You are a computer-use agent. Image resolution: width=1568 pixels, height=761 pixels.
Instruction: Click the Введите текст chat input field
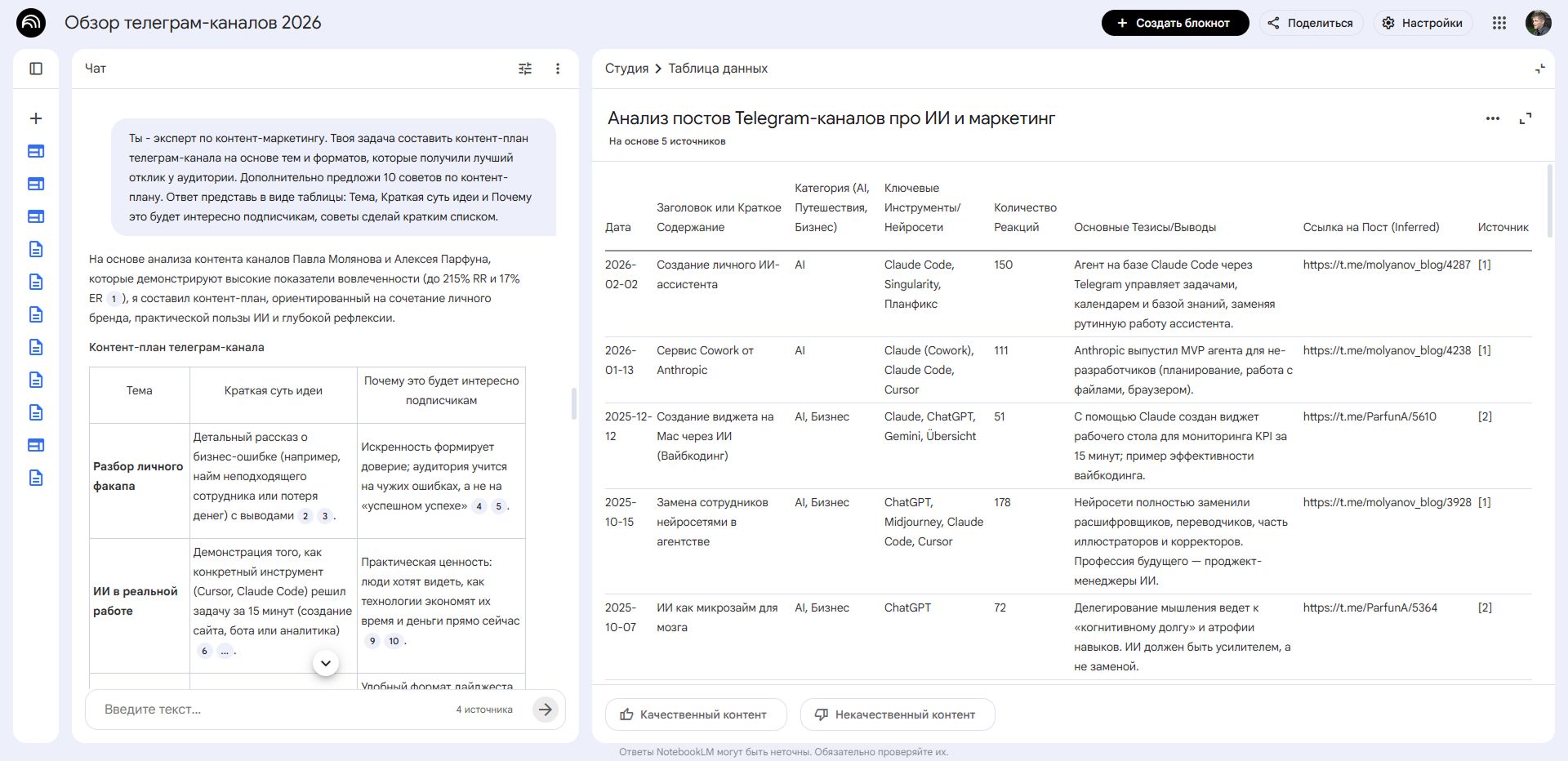point(245,710)
